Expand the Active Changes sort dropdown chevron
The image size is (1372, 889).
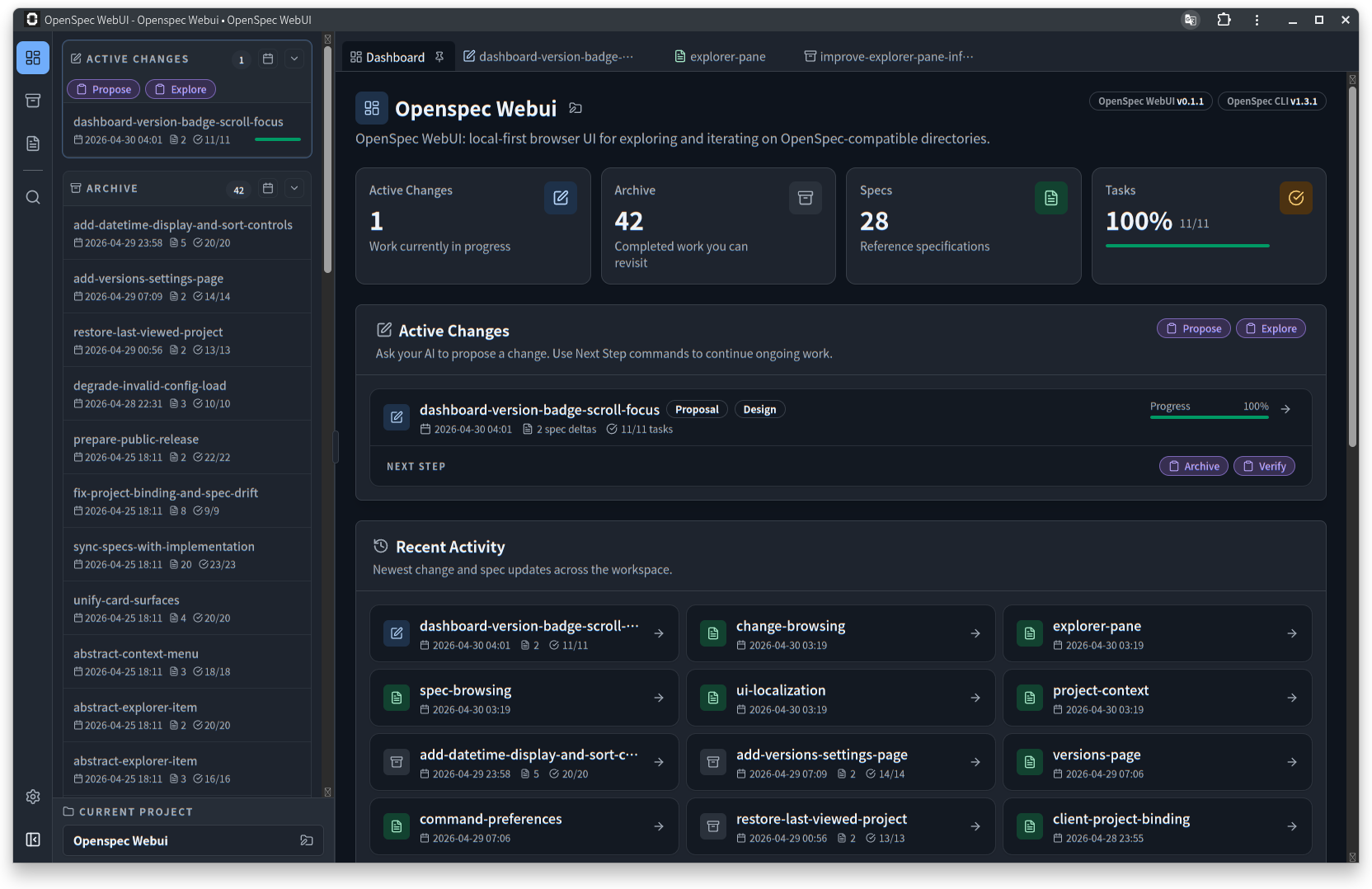pyautogui.click(x=294, y=59)
